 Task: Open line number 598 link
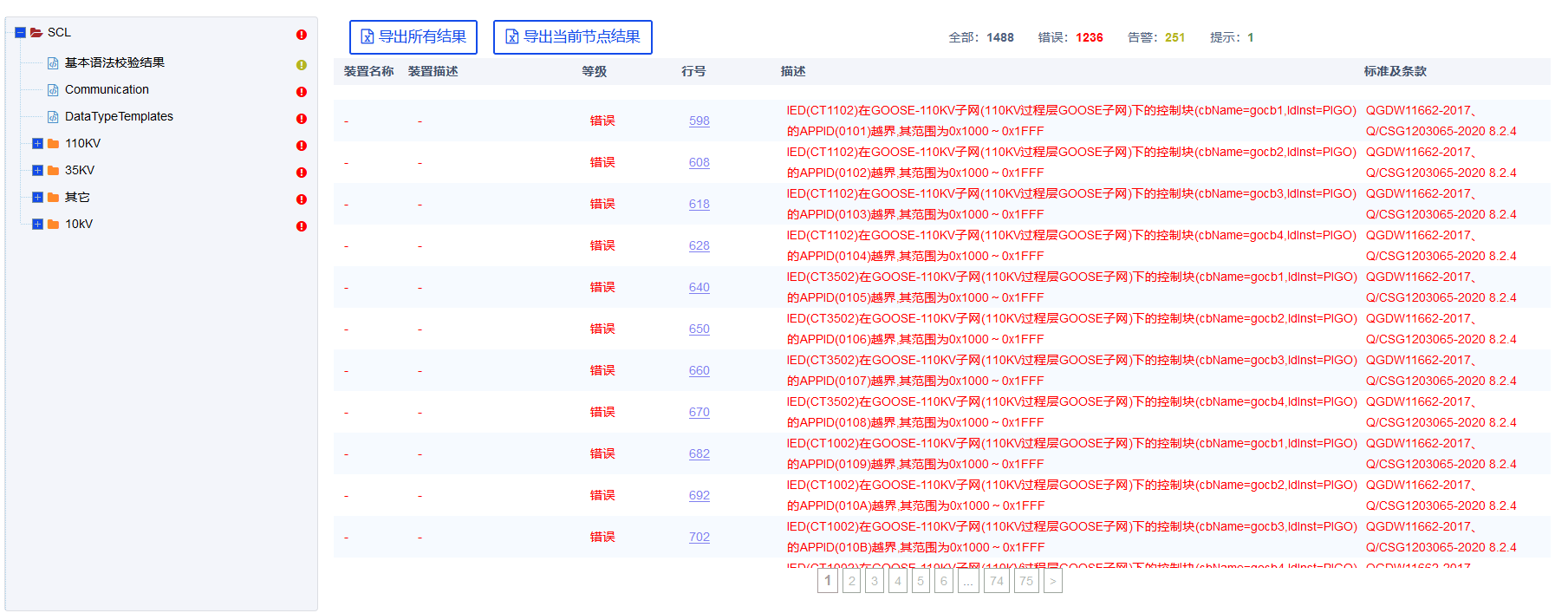[699, 121]
